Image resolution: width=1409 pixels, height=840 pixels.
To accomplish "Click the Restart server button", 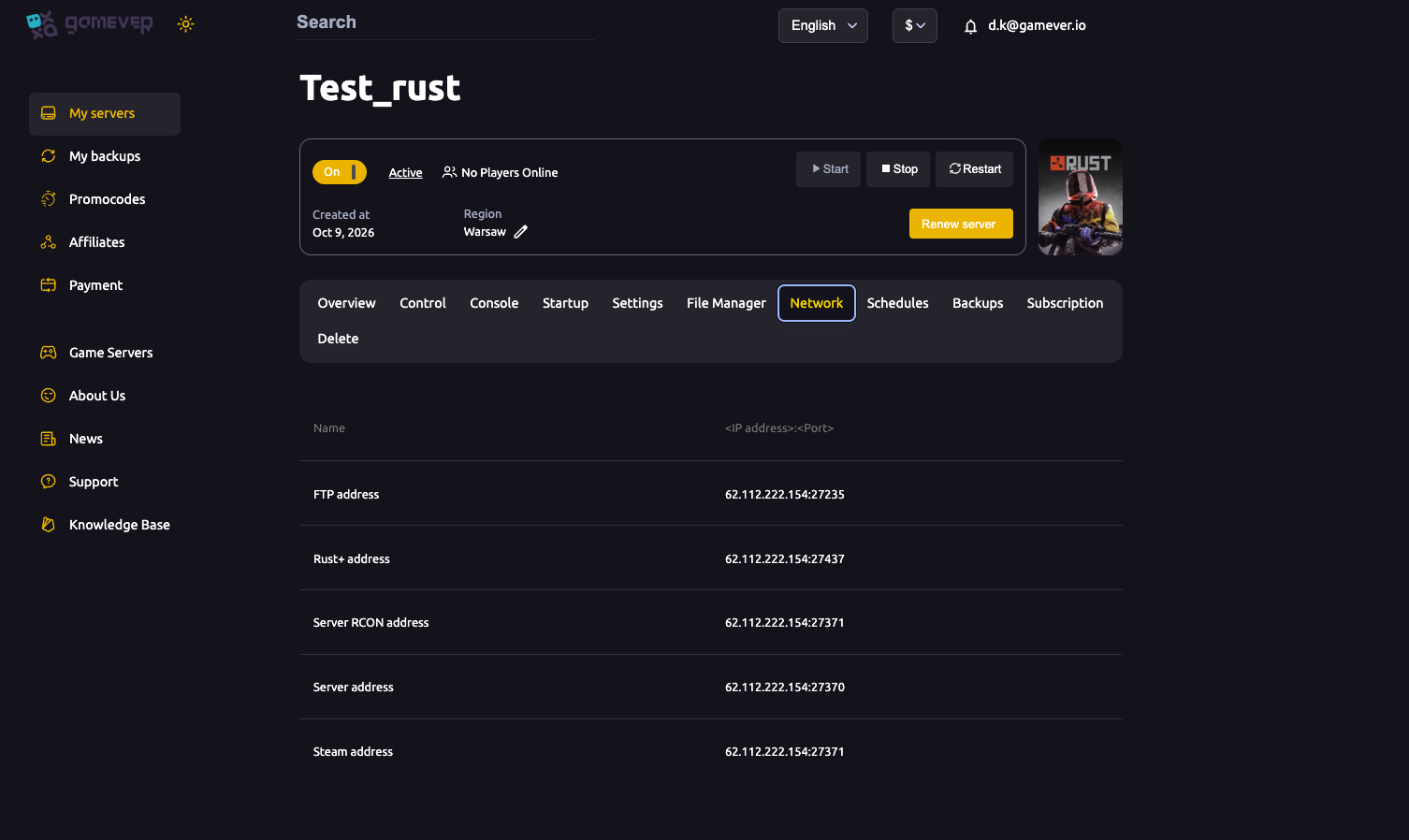I will [x=974, y=169].
